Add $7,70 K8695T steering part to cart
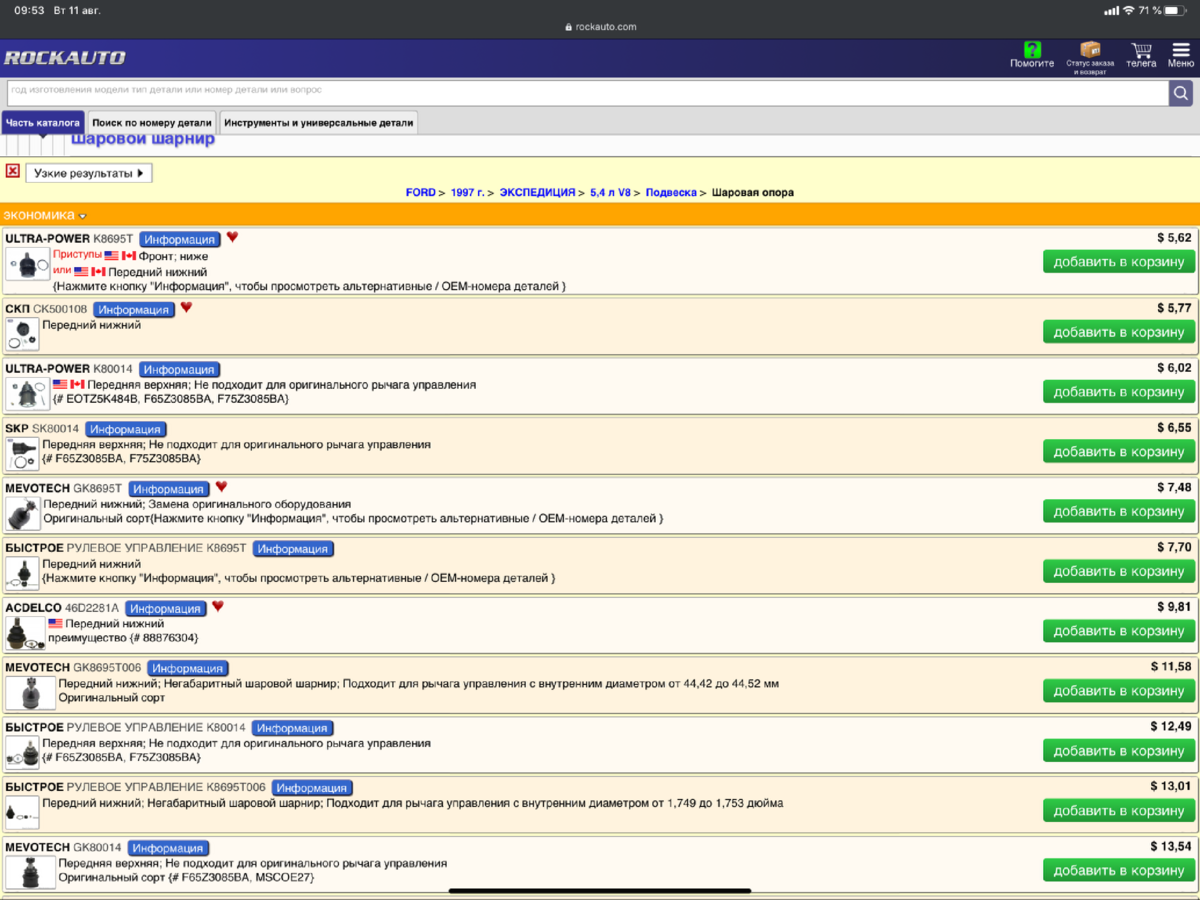 (x=1119, y=571)
